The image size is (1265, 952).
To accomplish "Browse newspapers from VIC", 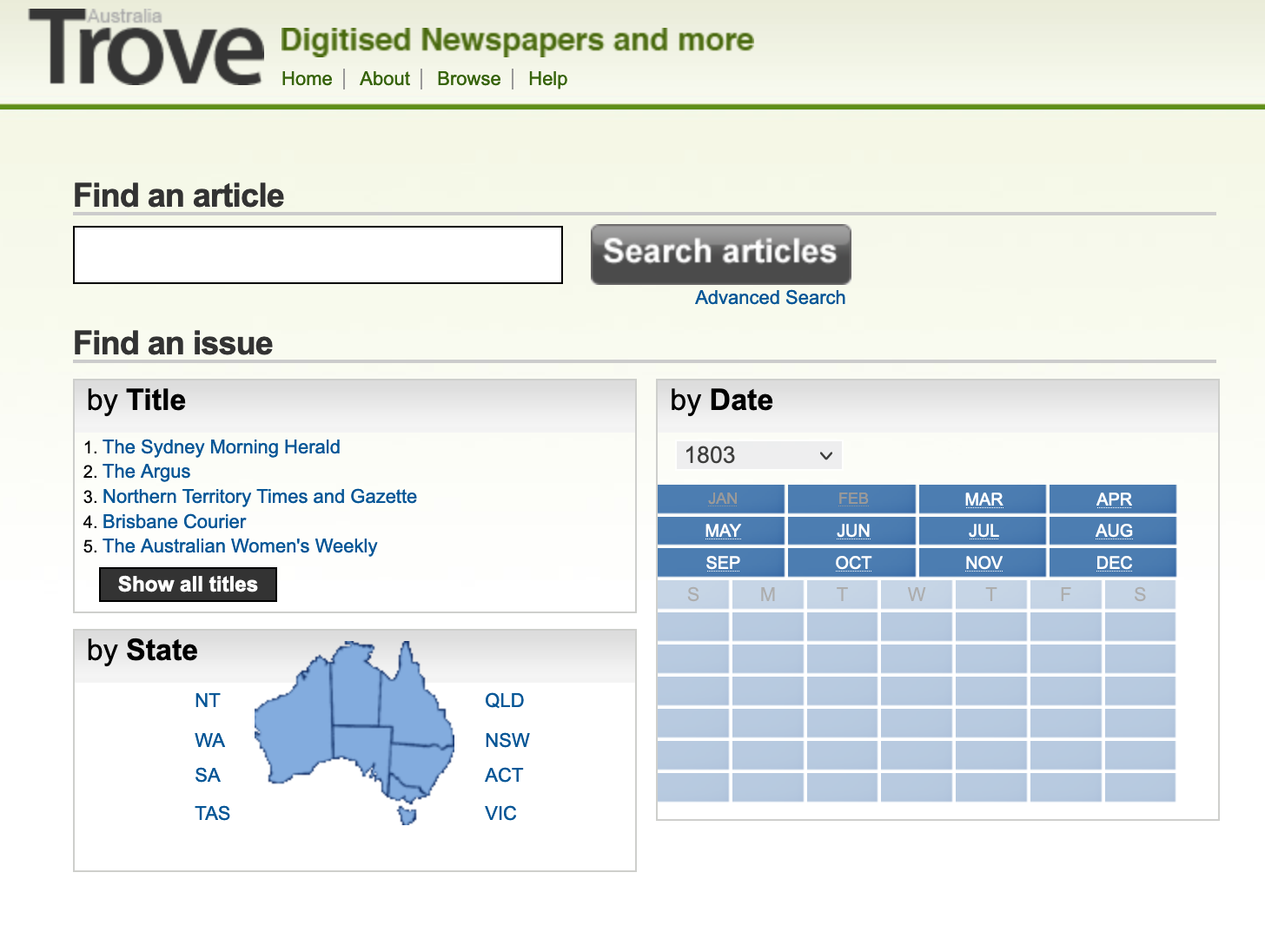I will pos(500,814).
